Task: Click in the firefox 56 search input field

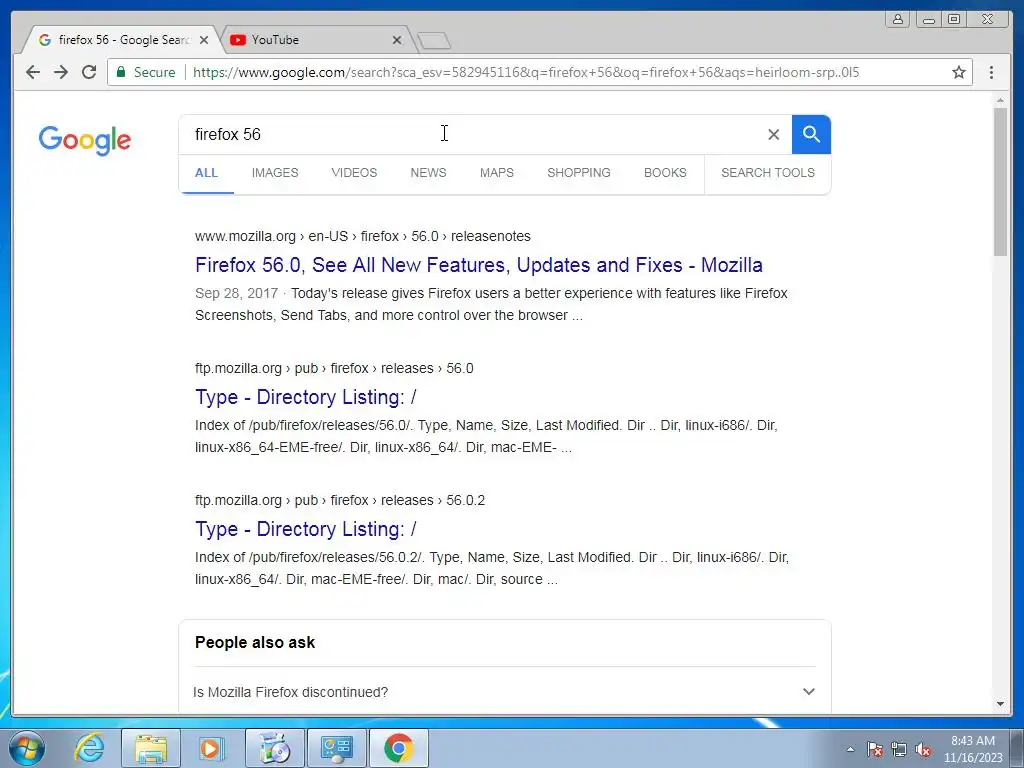Action: tap(477, 135)
